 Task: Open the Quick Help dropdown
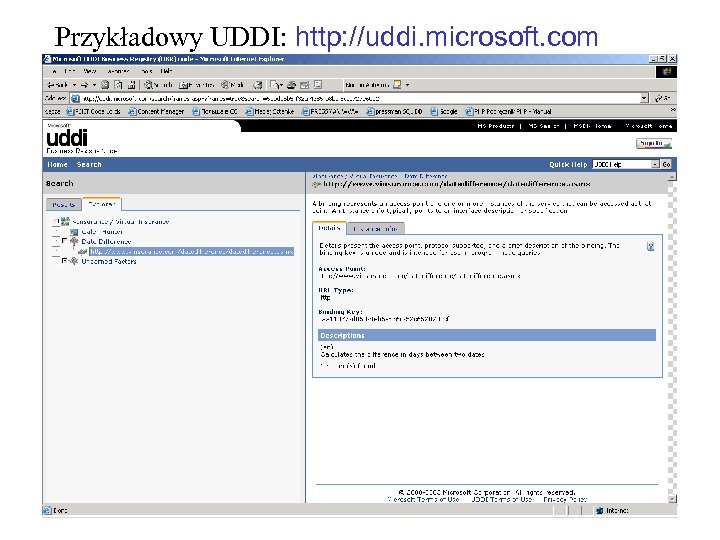625,164
